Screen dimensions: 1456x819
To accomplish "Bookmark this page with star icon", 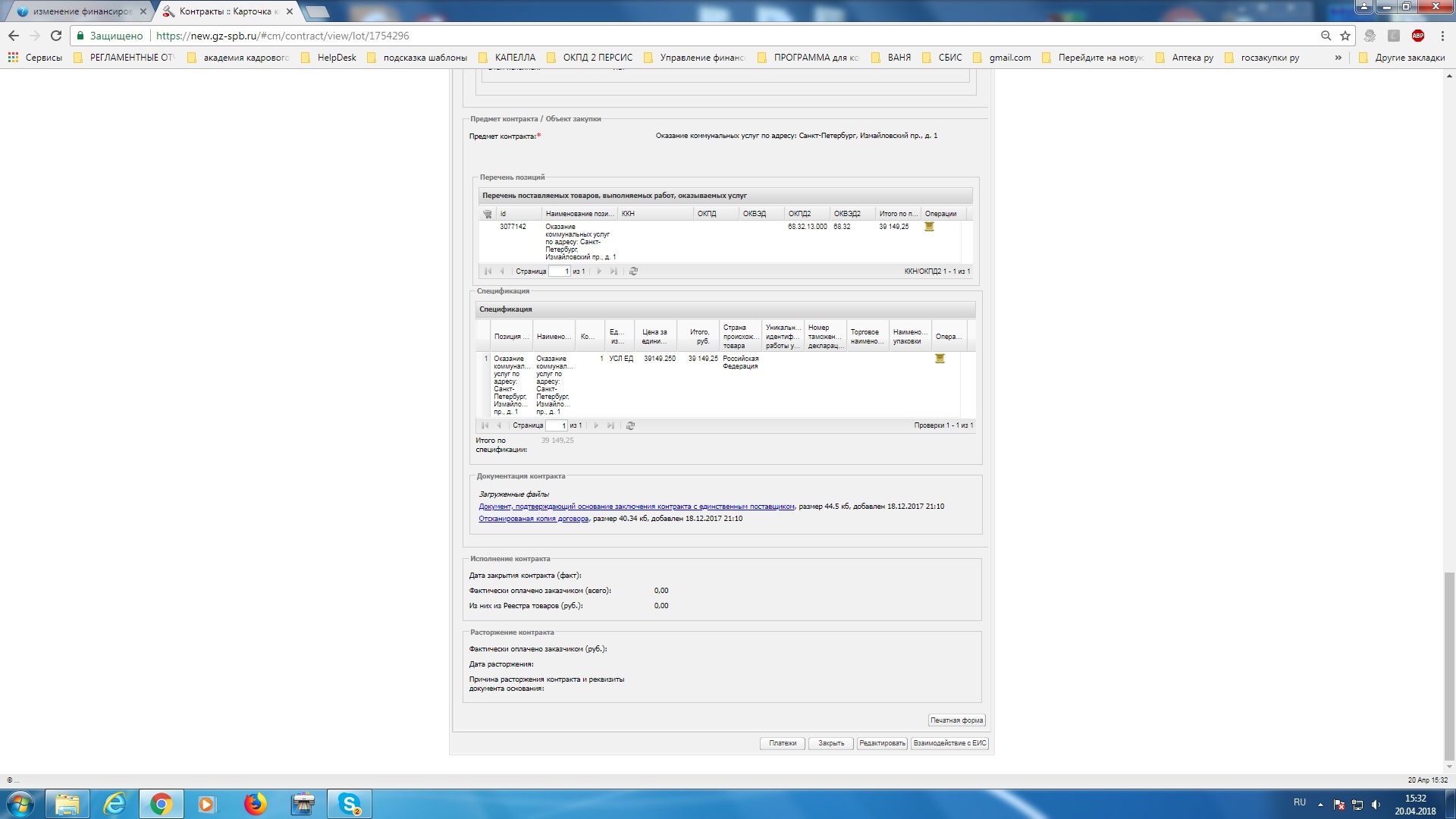I will coord(1345,36).
